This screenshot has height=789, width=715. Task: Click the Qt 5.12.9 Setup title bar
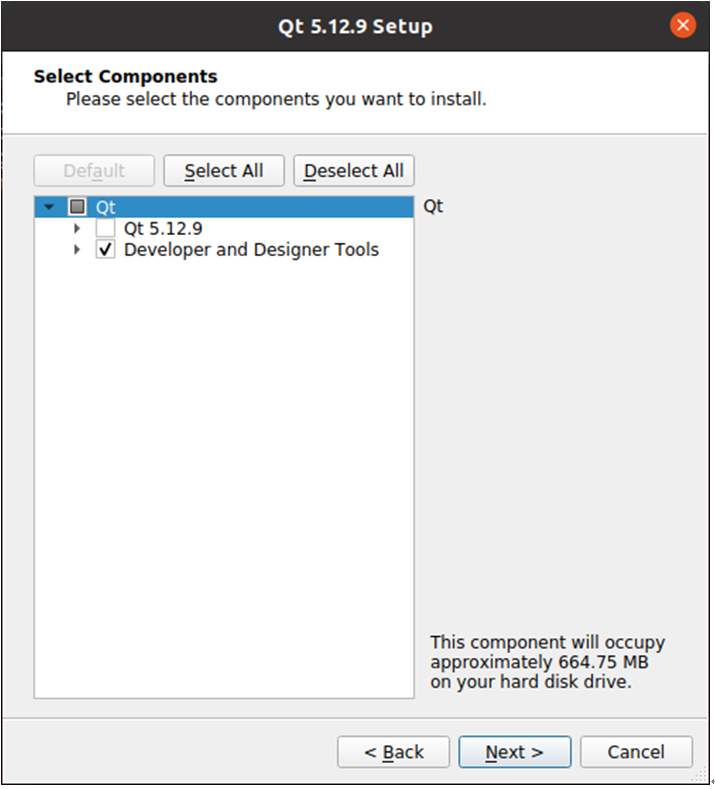coord(355,26)
